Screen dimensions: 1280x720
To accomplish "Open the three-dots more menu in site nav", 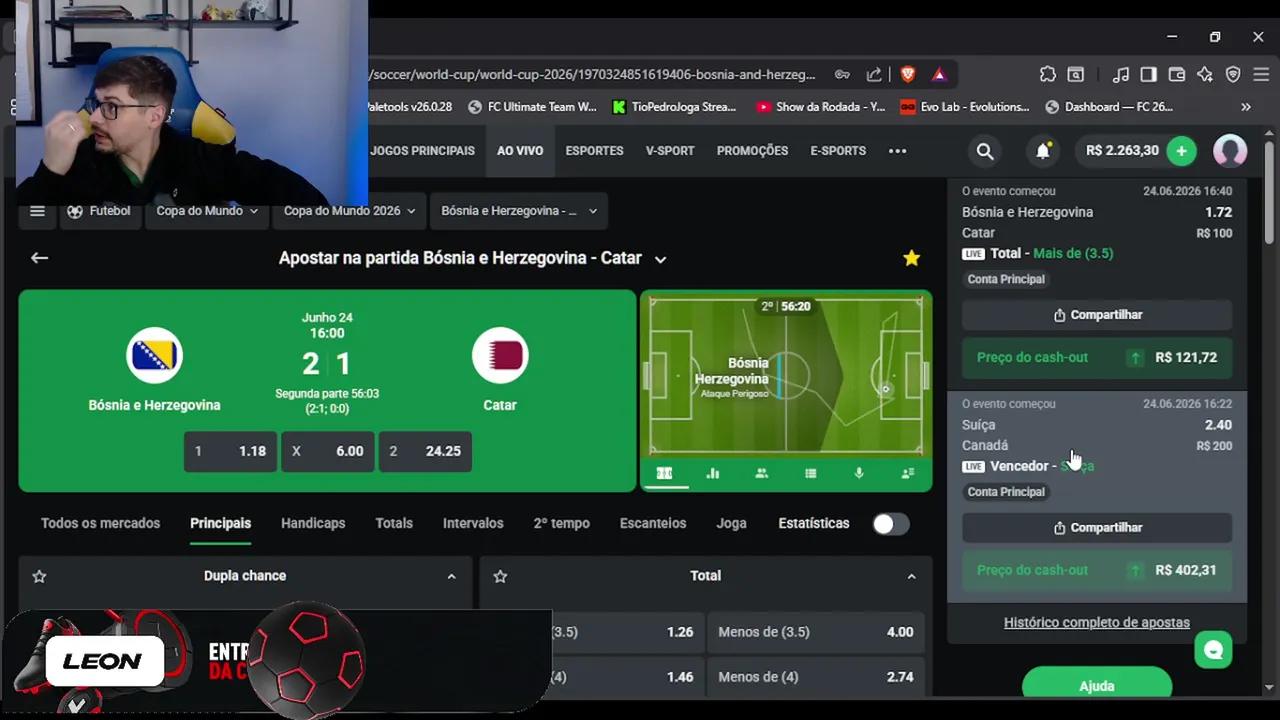I will click(897, 151).
